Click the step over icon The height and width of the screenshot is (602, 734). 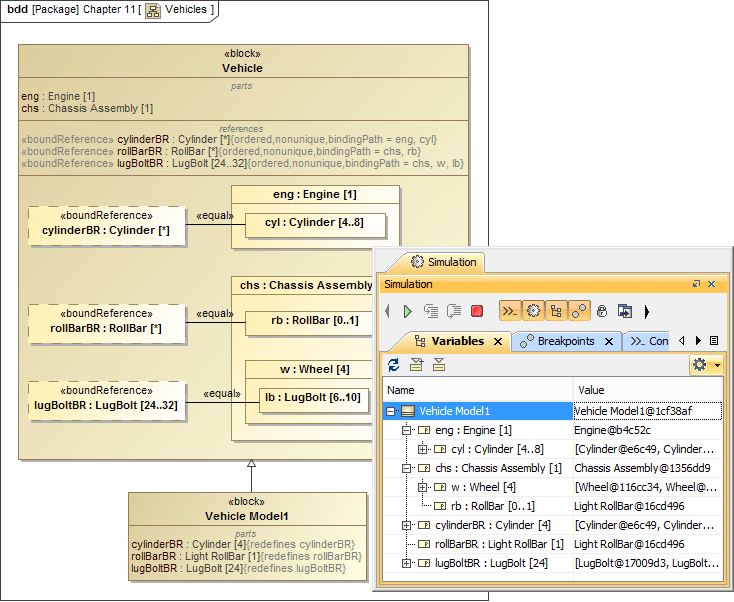click(x=454, y=312)
